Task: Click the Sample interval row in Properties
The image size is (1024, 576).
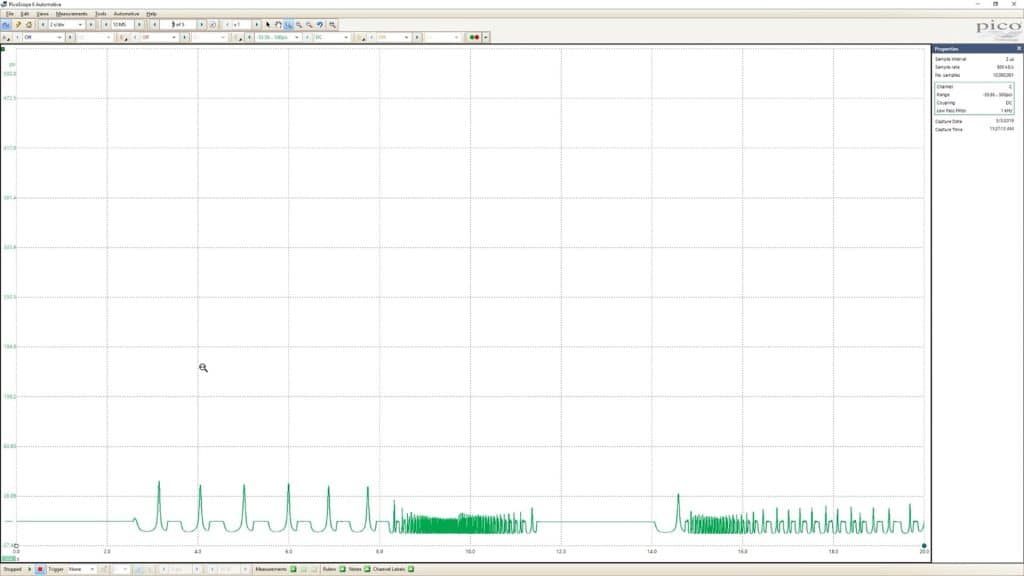Action: (974, 59)
